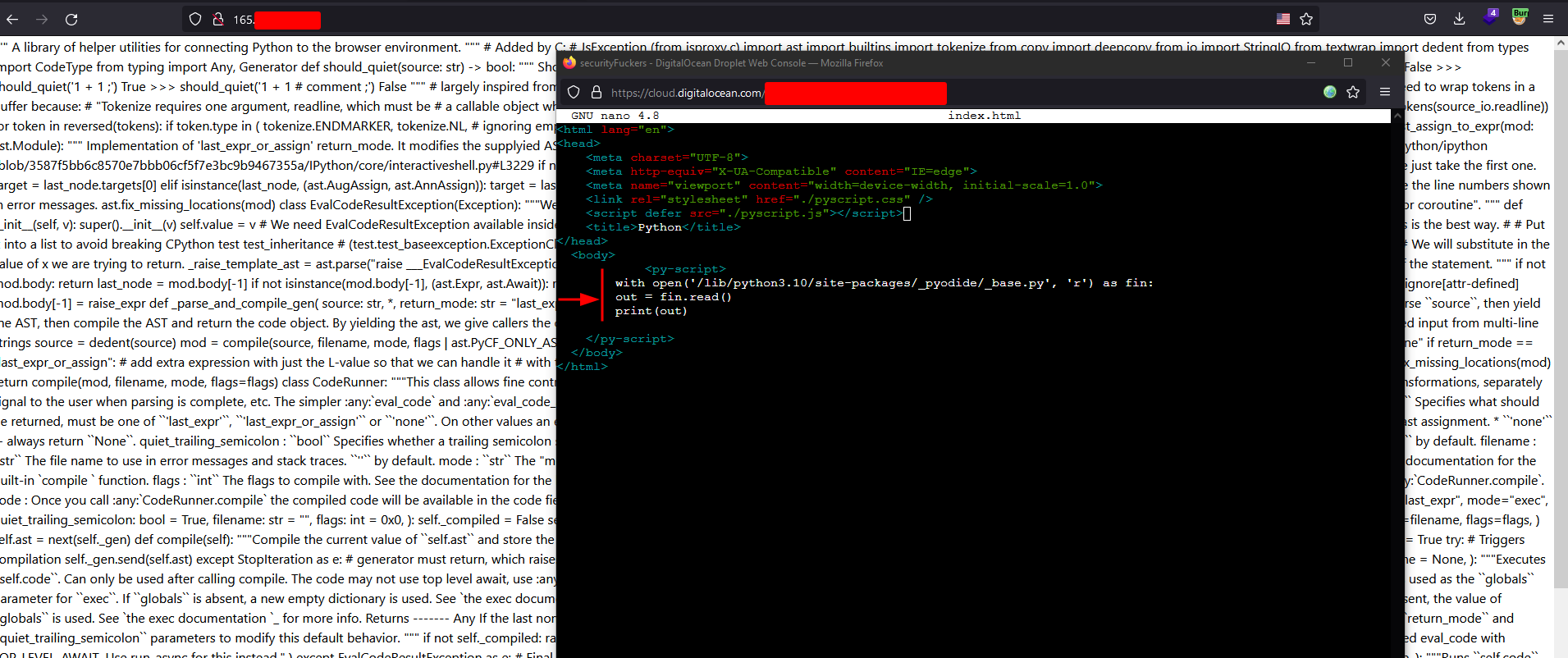
Task: Click the US flag icon in address bar
Action: coord(1283,19)
